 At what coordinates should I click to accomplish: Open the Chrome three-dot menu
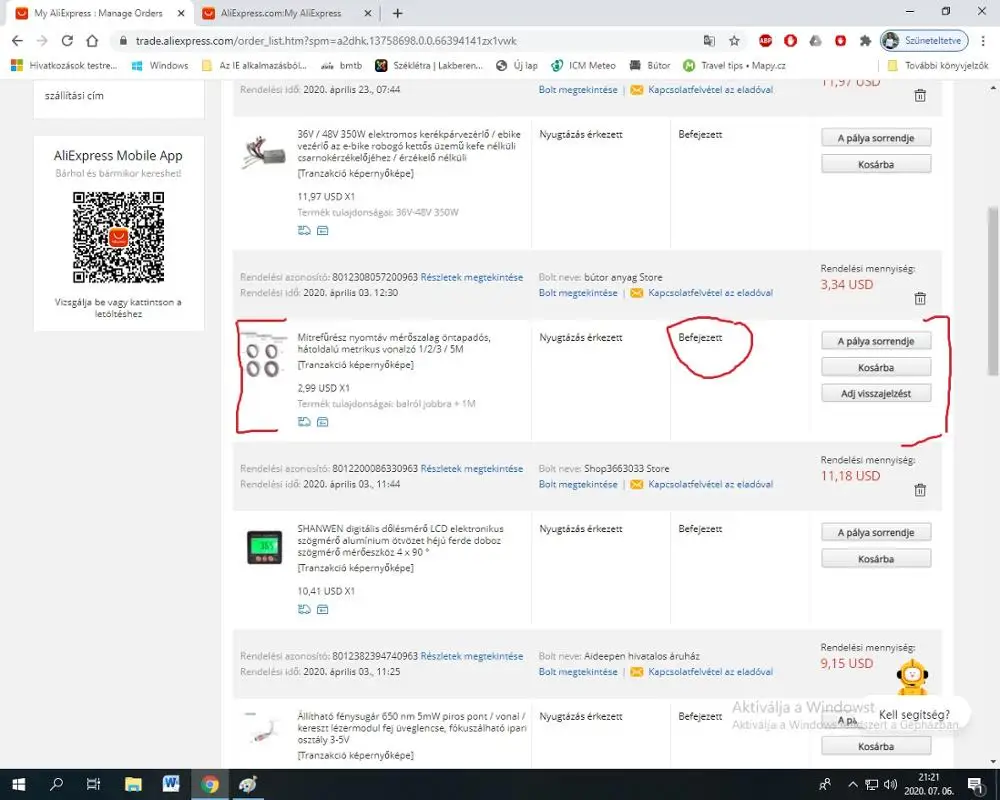(983, 41)
